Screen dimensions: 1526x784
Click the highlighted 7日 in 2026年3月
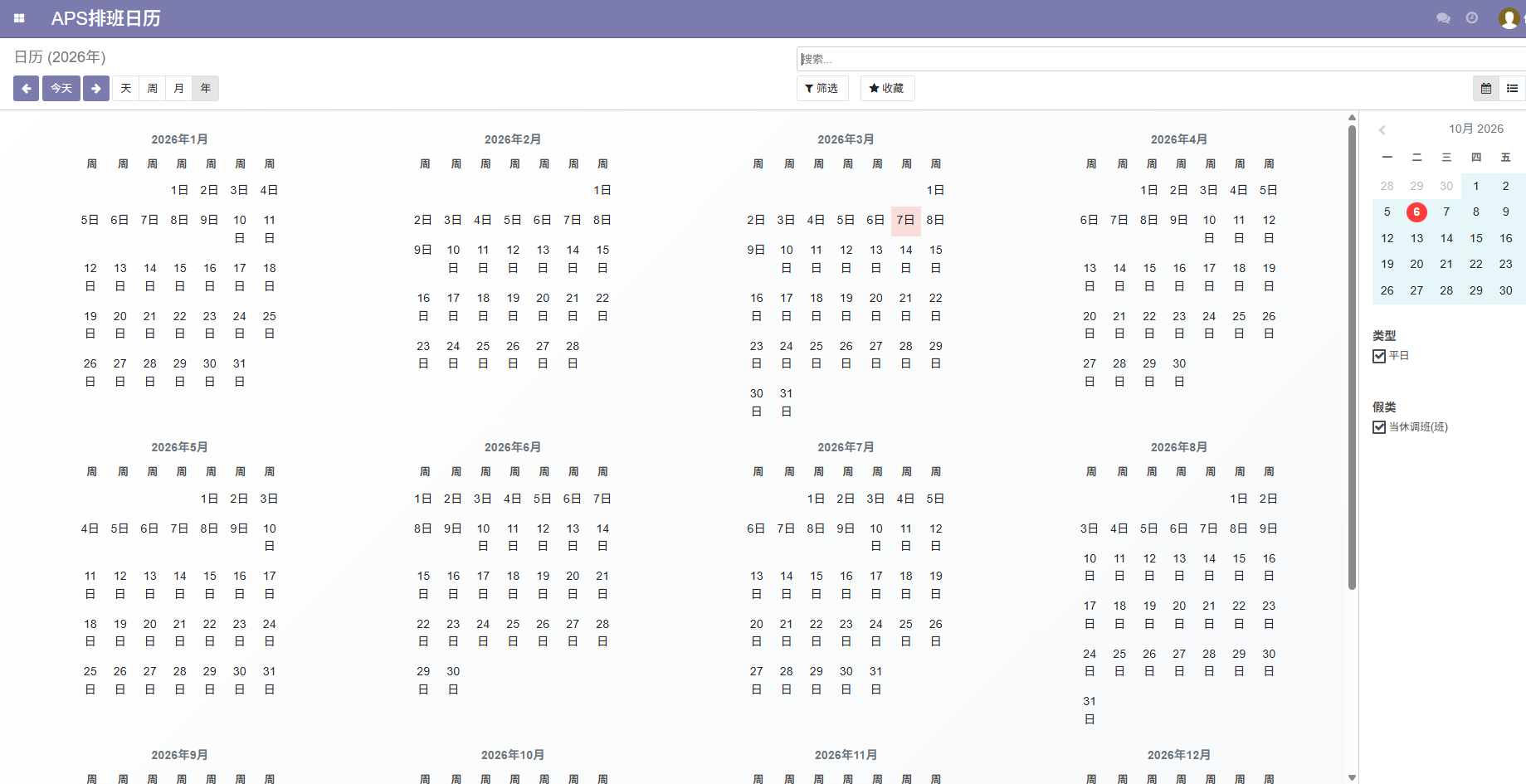click(x=905, y=221)
